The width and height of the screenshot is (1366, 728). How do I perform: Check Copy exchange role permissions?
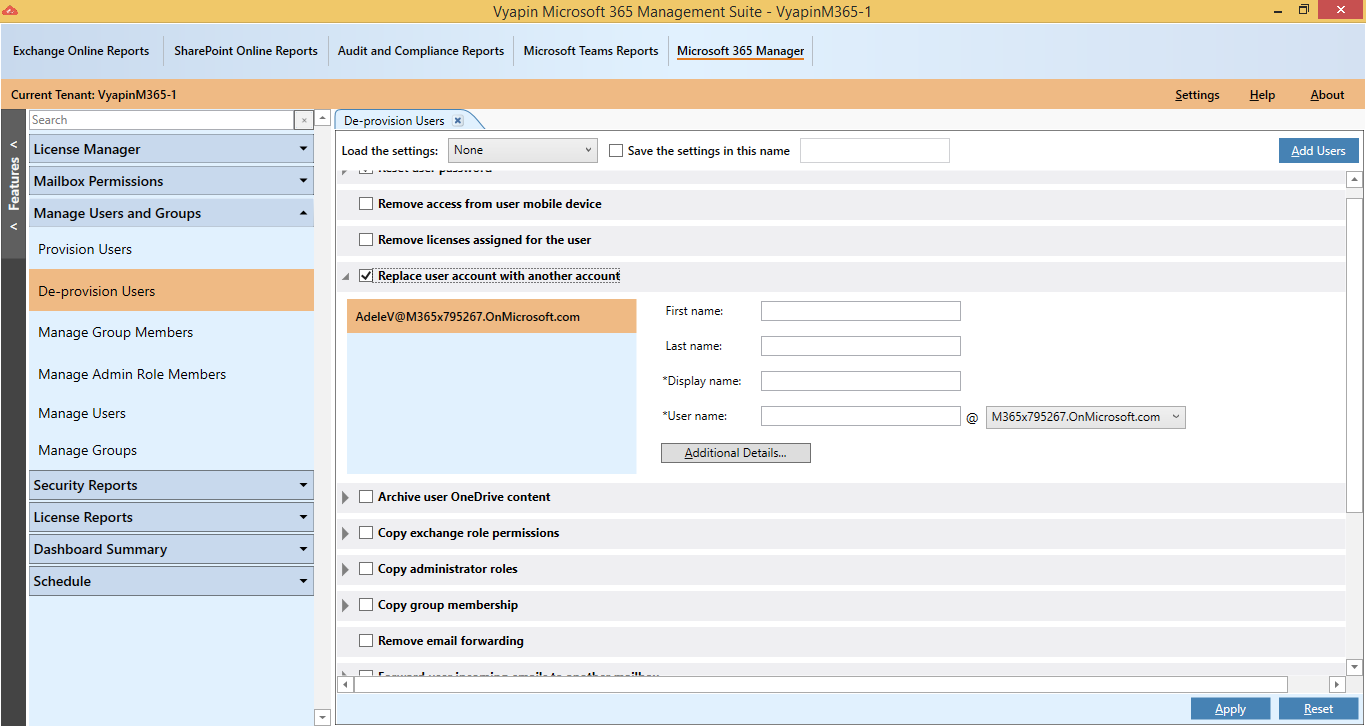click(366, 533)
